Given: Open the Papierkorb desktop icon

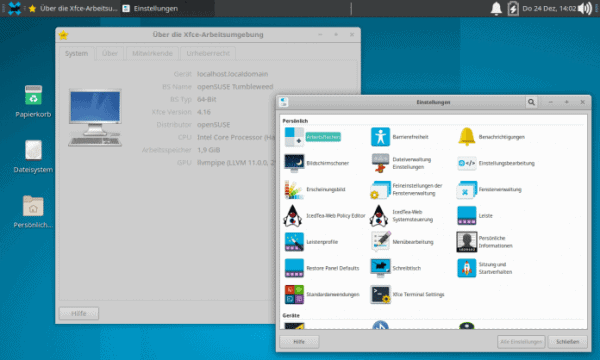Looking at the screenshot, I should coord(33,101).
